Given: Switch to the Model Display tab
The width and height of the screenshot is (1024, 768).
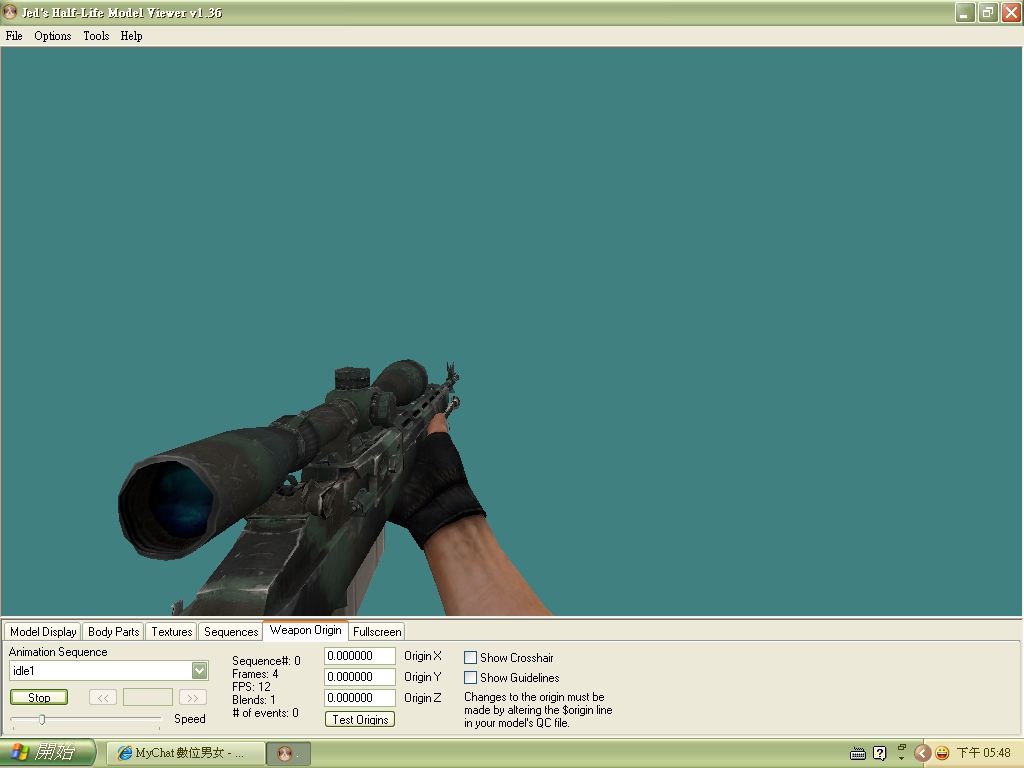Looking at the screenshot, I should (43, 632).
